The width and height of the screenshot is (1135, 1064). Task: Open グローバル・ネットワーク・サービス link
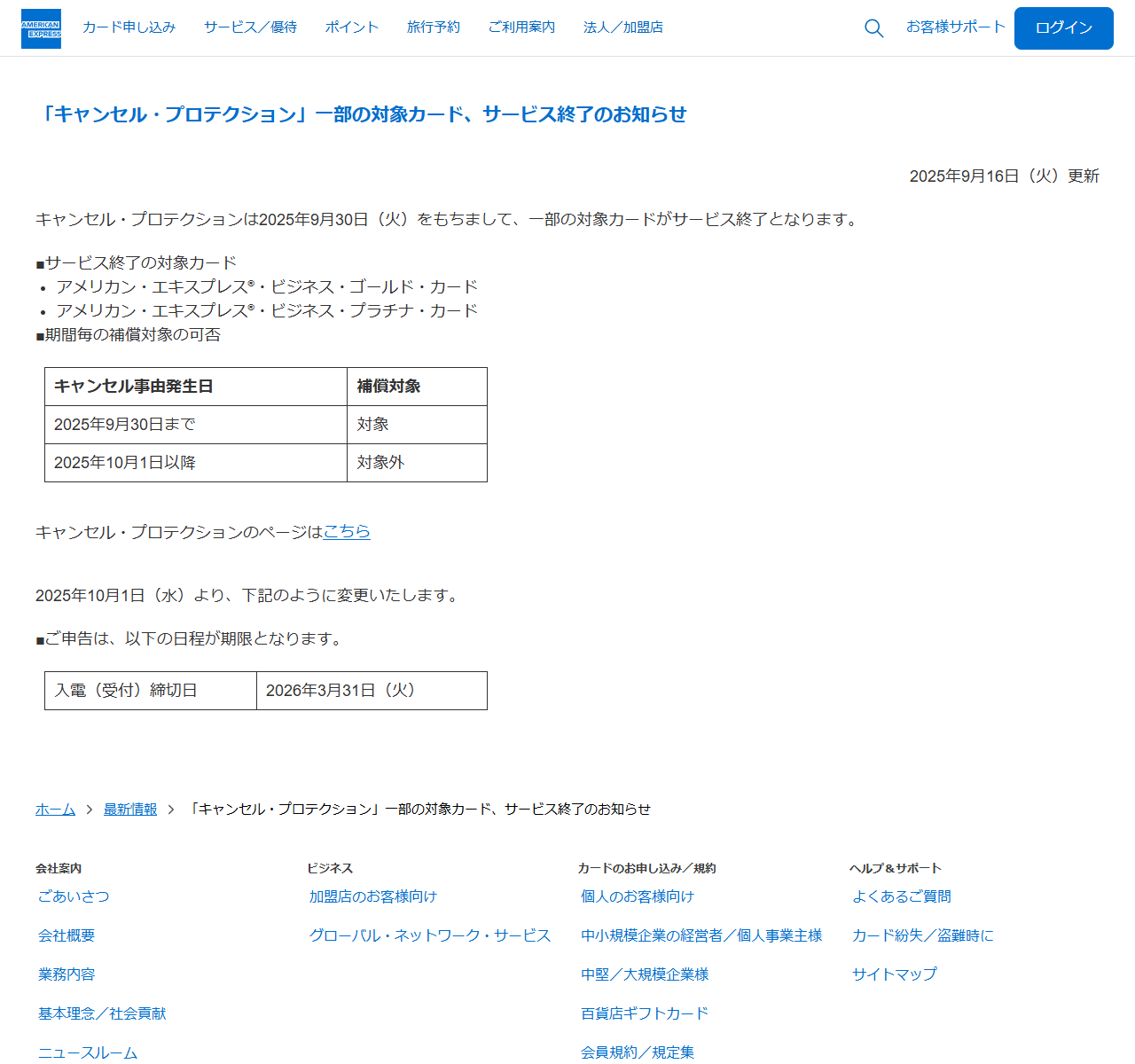coord(430,935)
